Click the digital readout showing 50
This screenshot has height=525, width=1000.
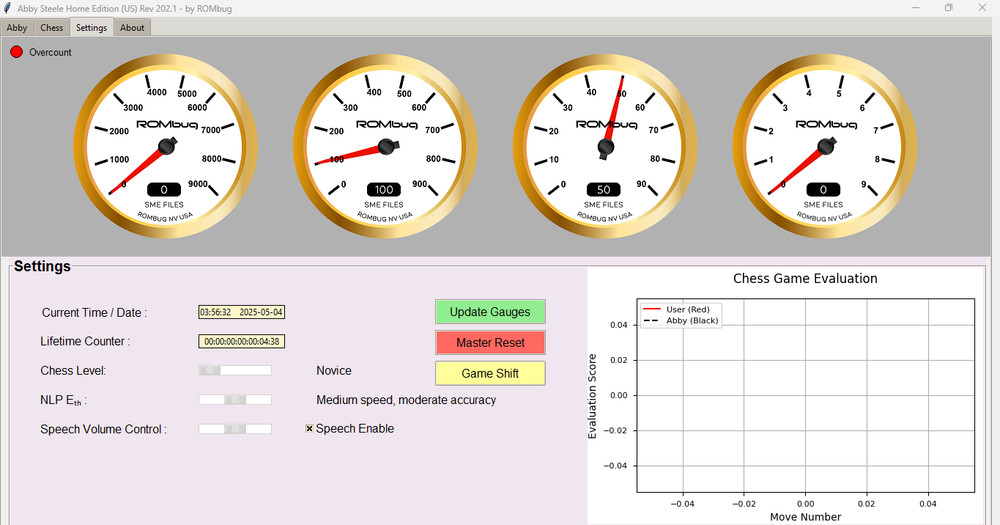coord(604,189)
